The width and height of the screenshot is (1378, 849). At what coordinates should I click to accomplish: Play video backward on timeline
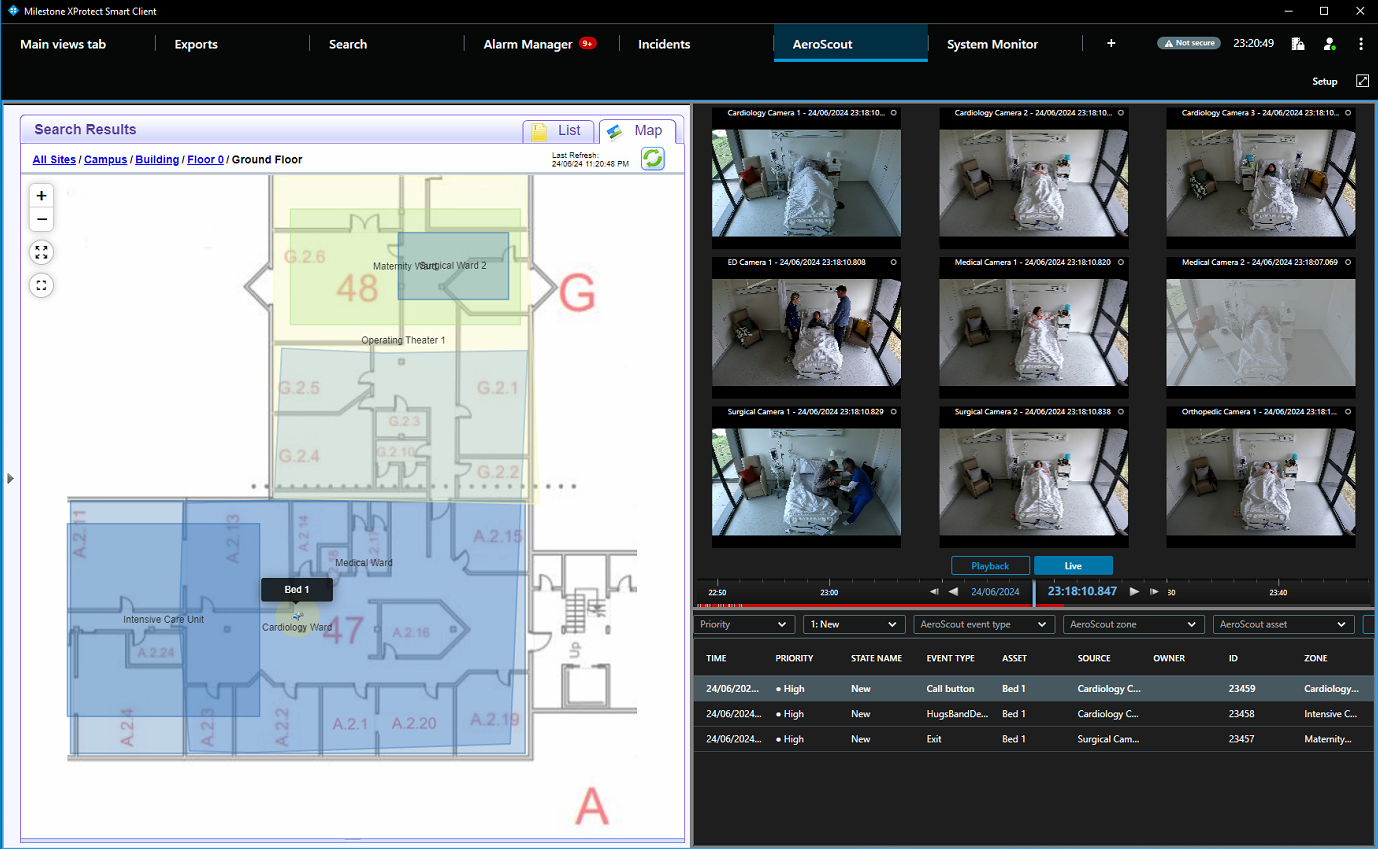pos(953,592)
